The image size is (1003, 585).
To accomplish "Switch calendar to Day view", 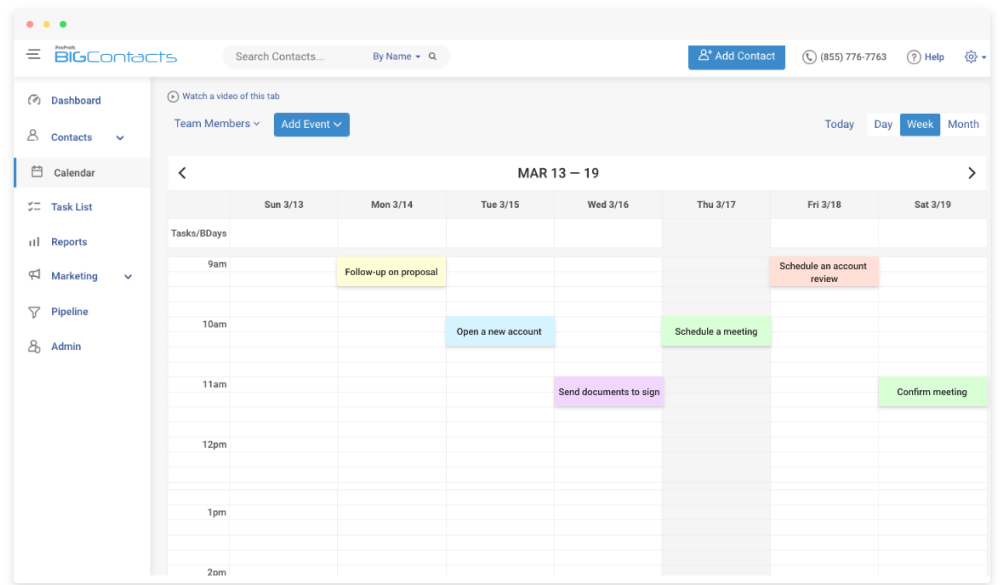I will coord(883,125).
